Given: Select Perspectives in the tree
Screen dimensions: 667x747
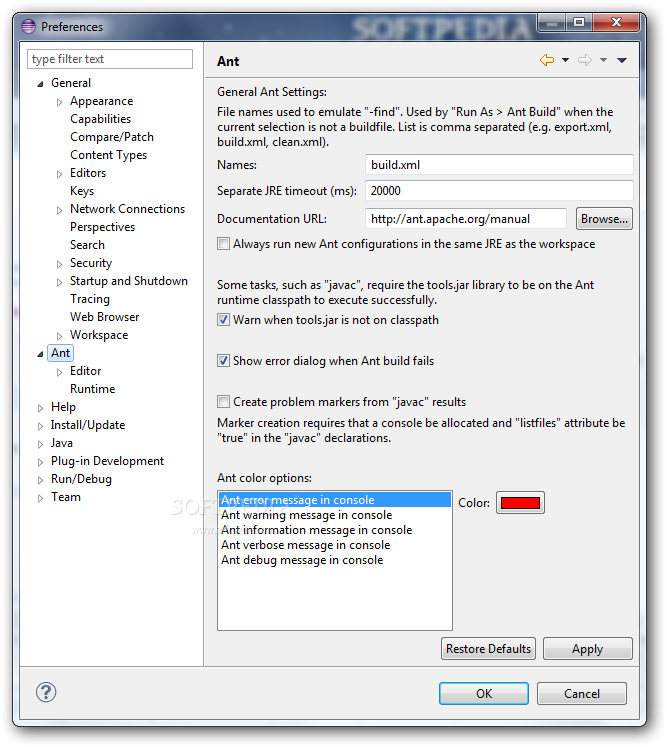Looking at the screenshot, I should point(102,227).
